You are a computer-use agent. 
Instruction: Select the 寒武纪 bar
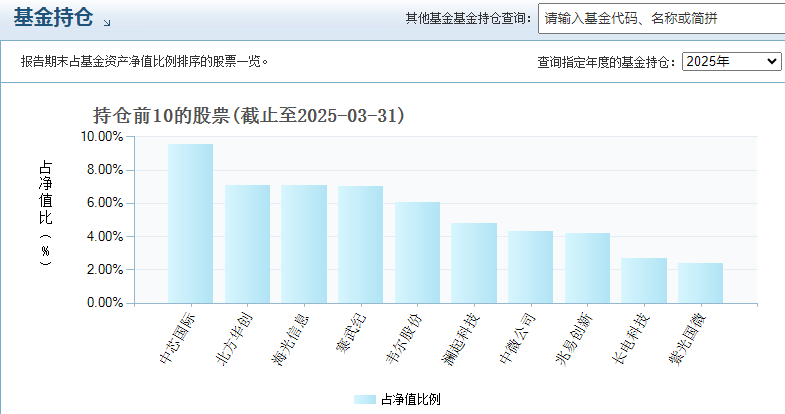[360, 245]
